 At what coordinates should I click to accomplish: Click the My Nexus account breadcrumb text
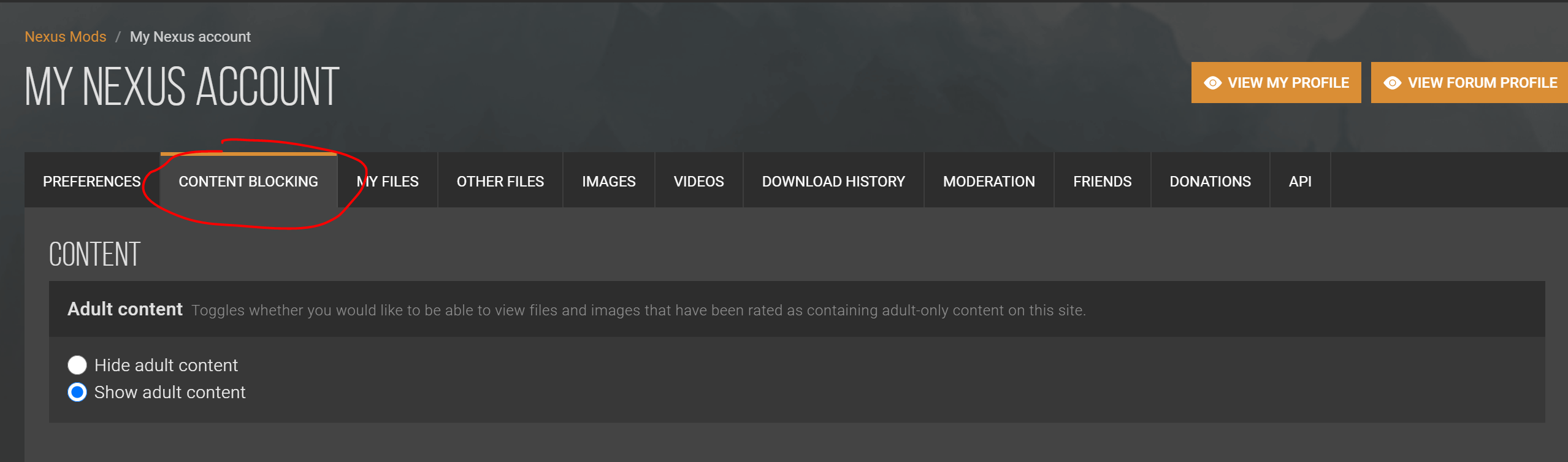coord(190,37)
